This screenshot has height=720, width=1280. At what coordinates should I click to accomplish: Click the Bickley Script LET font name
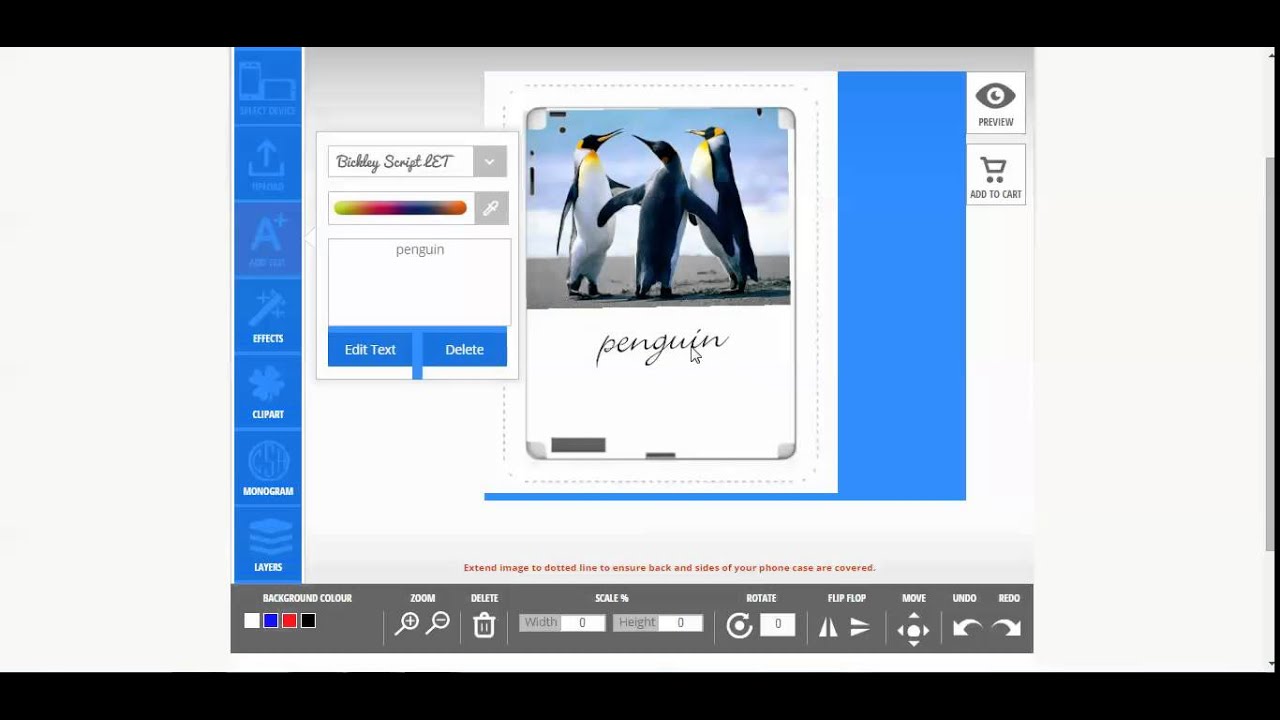coord(394,161)
